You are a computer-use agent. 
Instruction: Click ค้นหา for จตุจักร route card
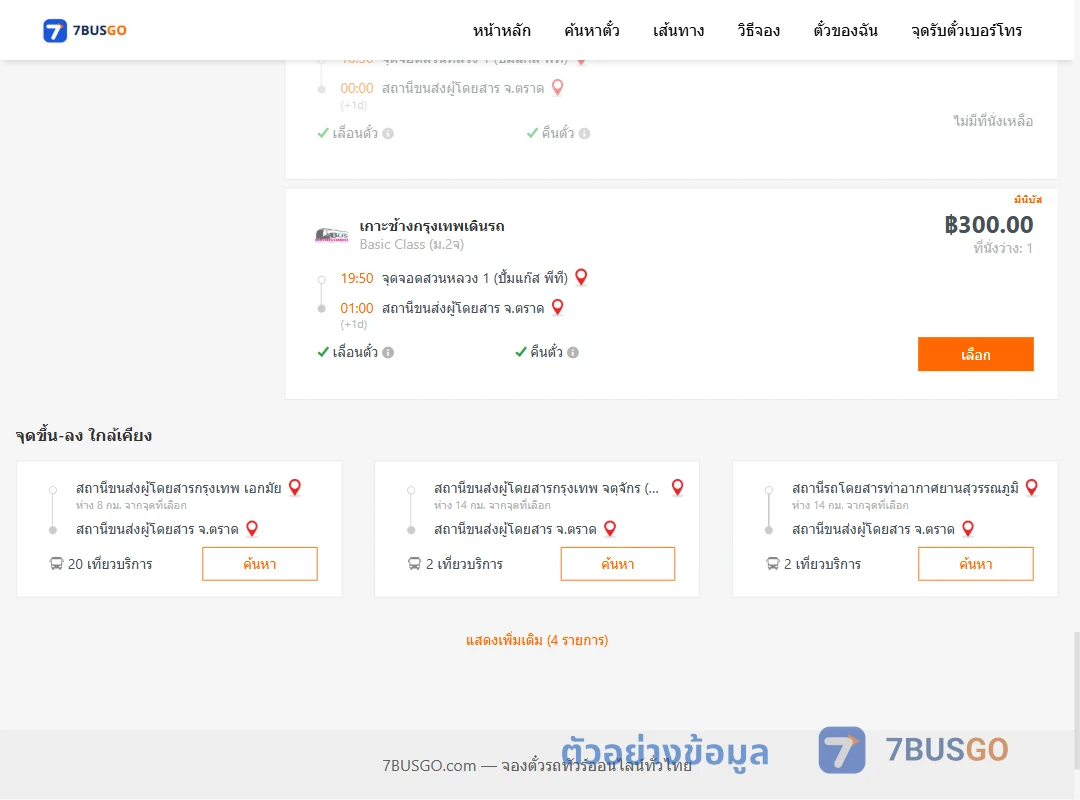click(x=618, y=564)
